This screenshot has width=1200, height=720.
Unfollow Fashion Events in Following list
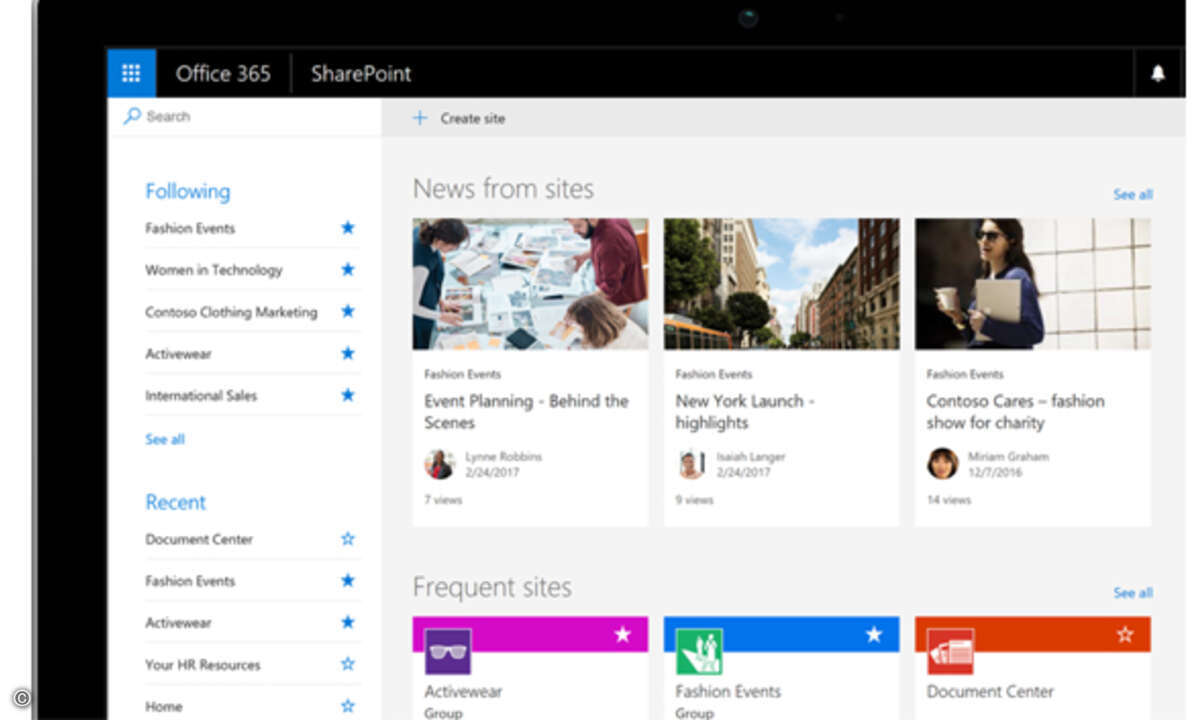click(x=348, y=228)
